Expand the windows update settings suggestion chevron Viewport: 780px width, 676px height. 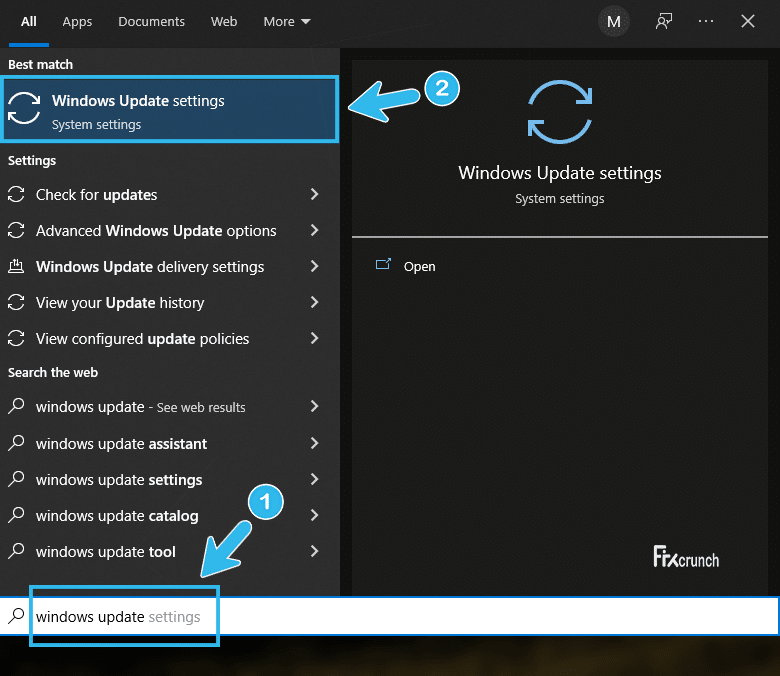(314, 479)
